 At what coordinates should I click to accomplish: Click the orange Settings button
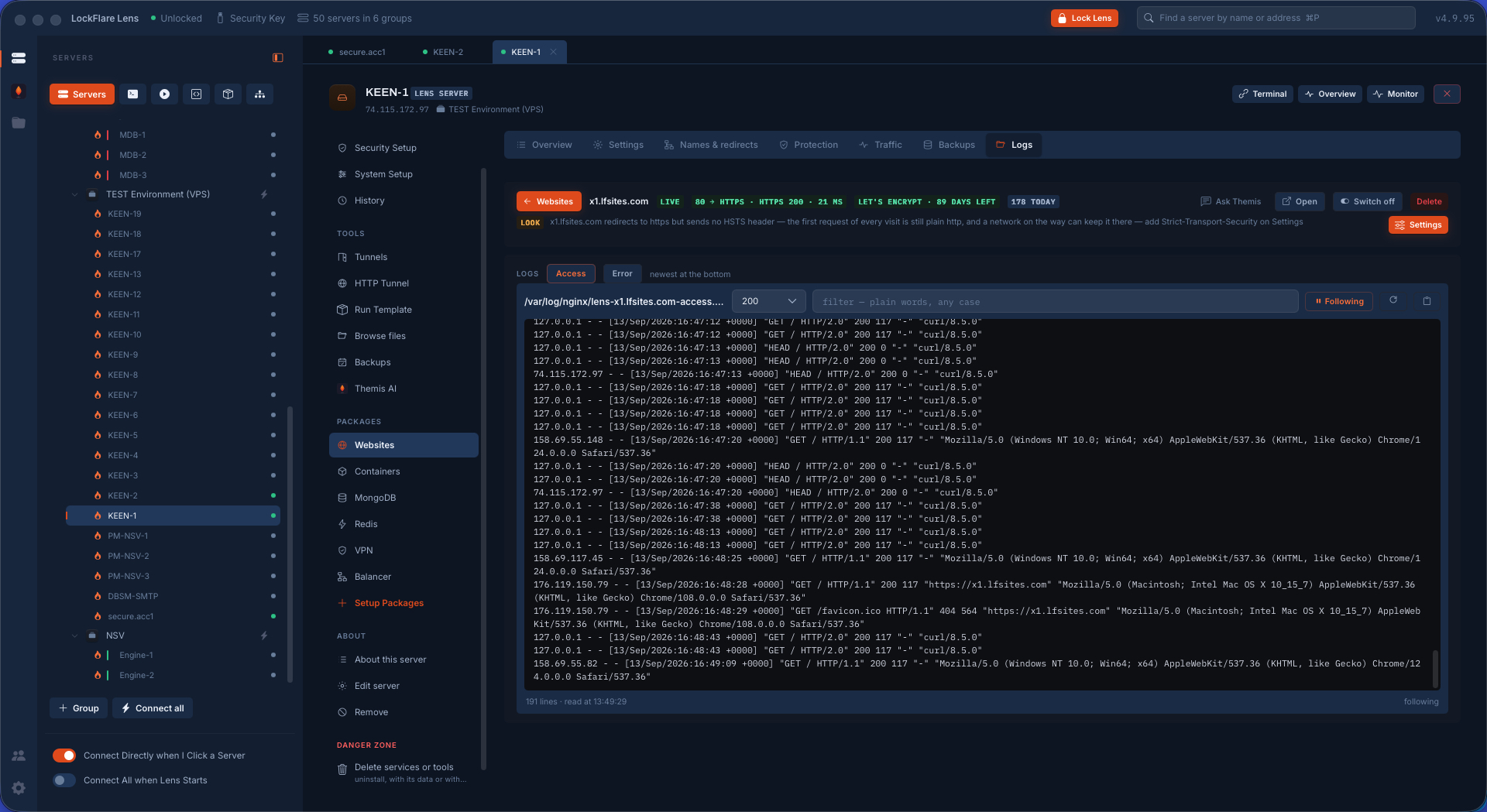[x=1418, y=224]
